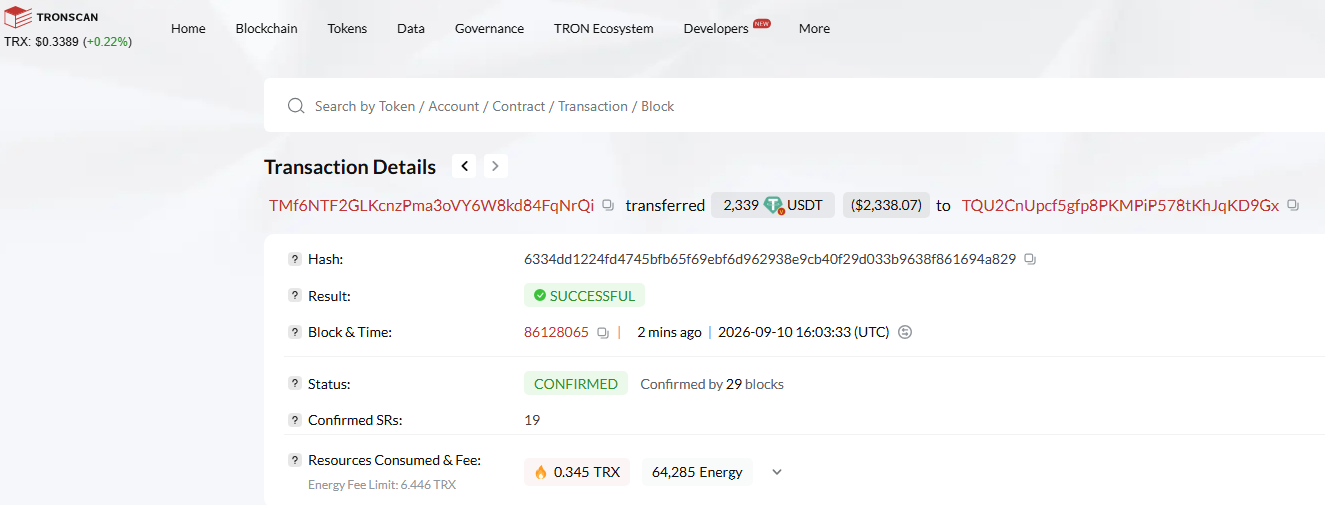Open the Home menu
Viewport: 1325px width, 505px height.
[x=188, y=28]
